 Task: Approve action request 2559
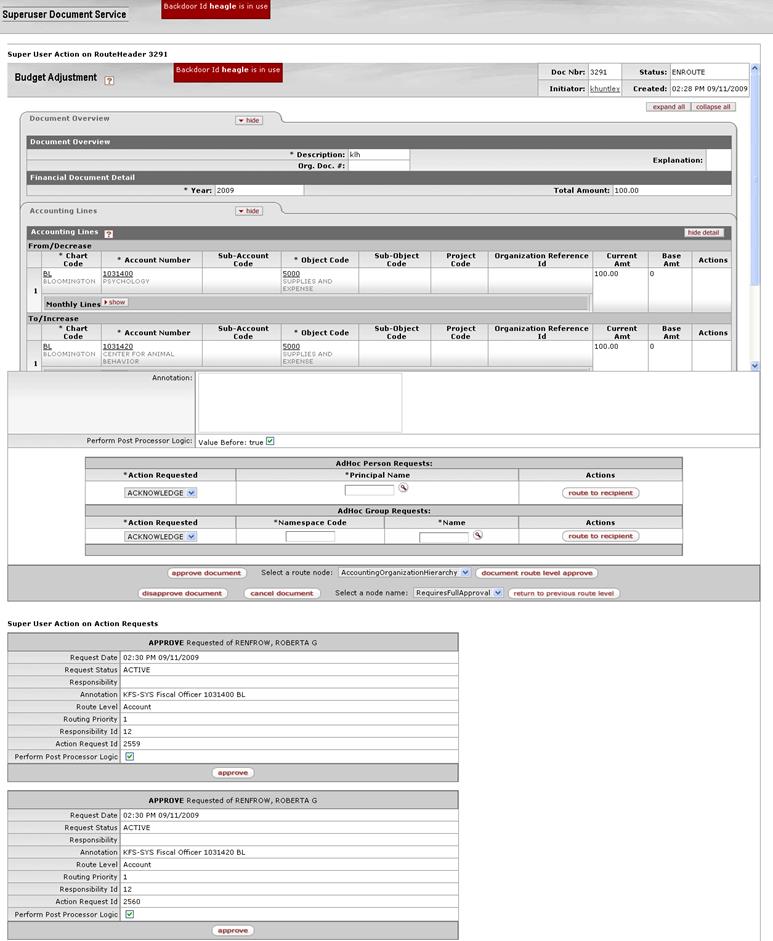click(x=233, y=773)
